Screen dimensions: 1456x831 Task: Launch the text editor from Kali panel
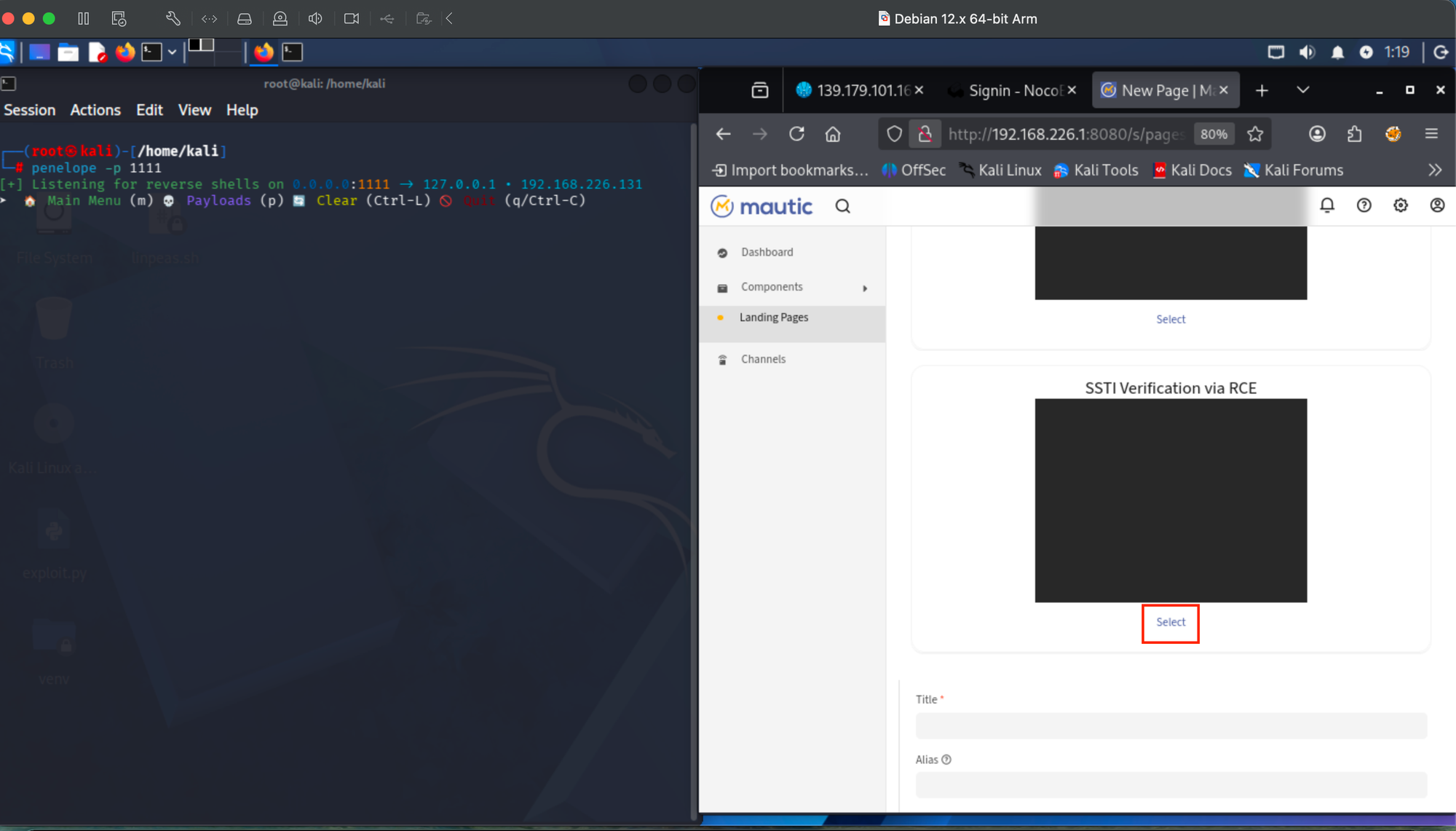[x=97, y=52]
